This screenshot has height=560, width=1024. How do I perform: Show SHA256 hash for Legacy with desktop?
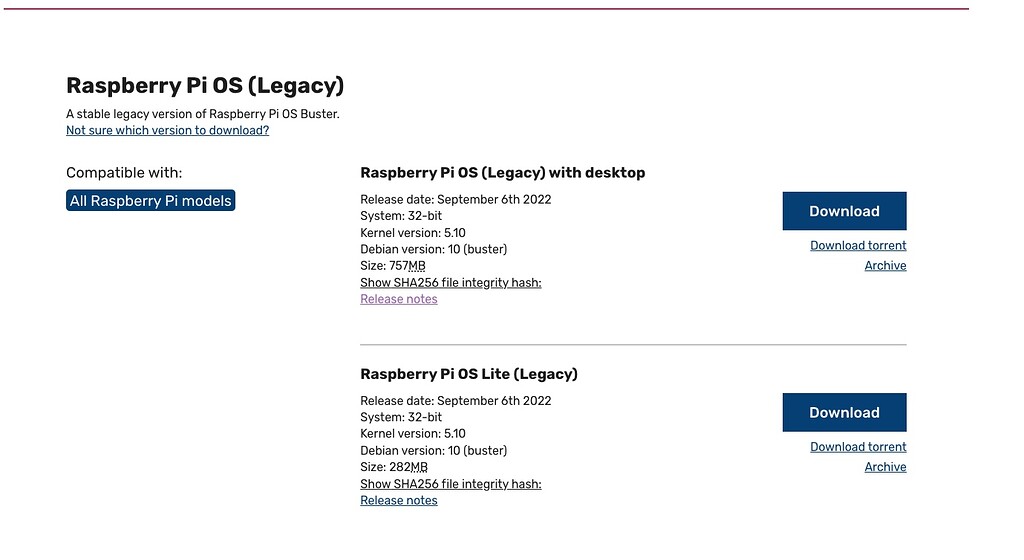[450, 283]
